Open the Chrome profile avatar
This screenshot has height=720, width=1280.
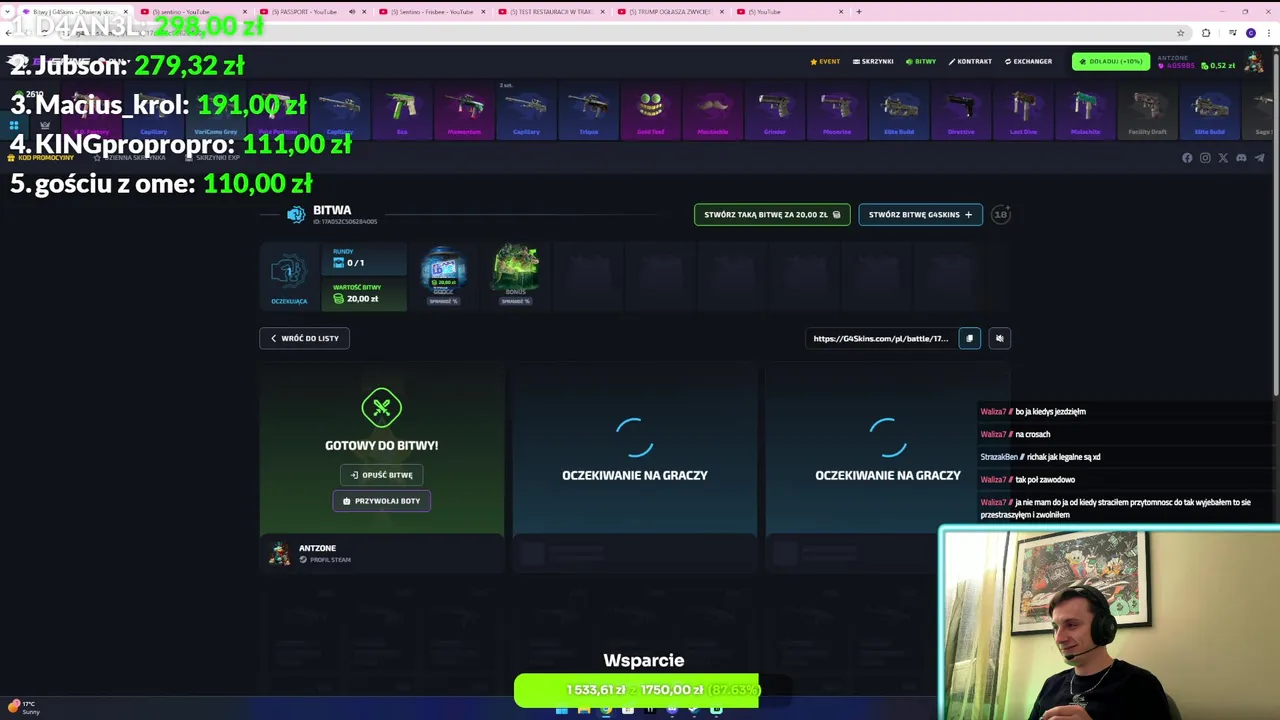pos(1251,33)
